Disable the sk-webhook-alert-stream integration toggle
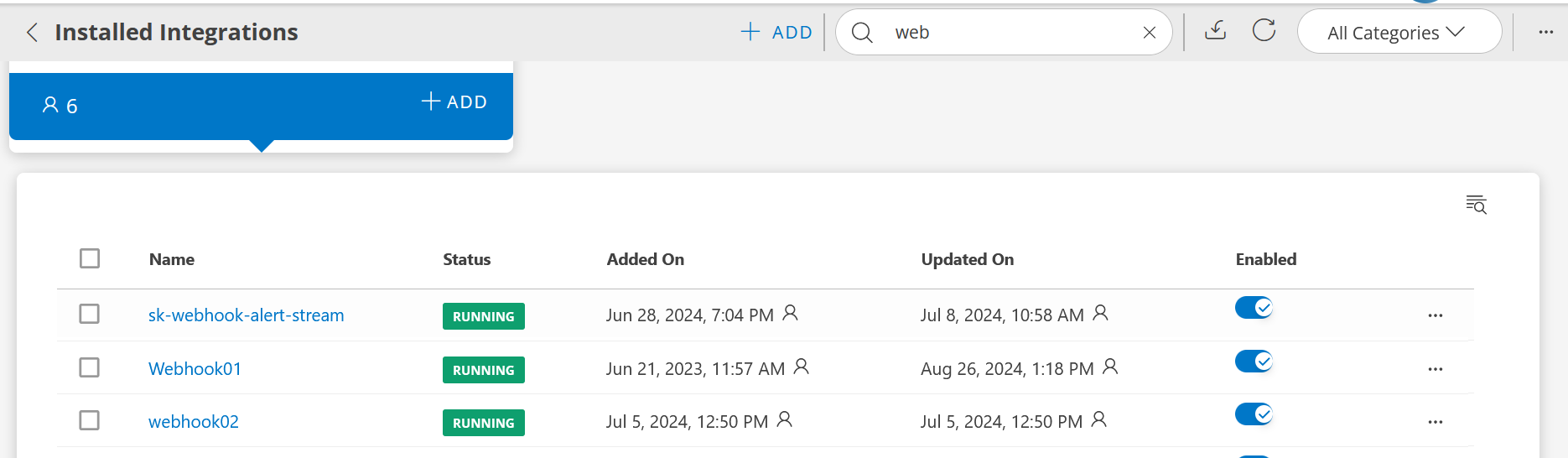Screen dimensions: 1568x458 pyautogui.click(x=1254, y=308)
